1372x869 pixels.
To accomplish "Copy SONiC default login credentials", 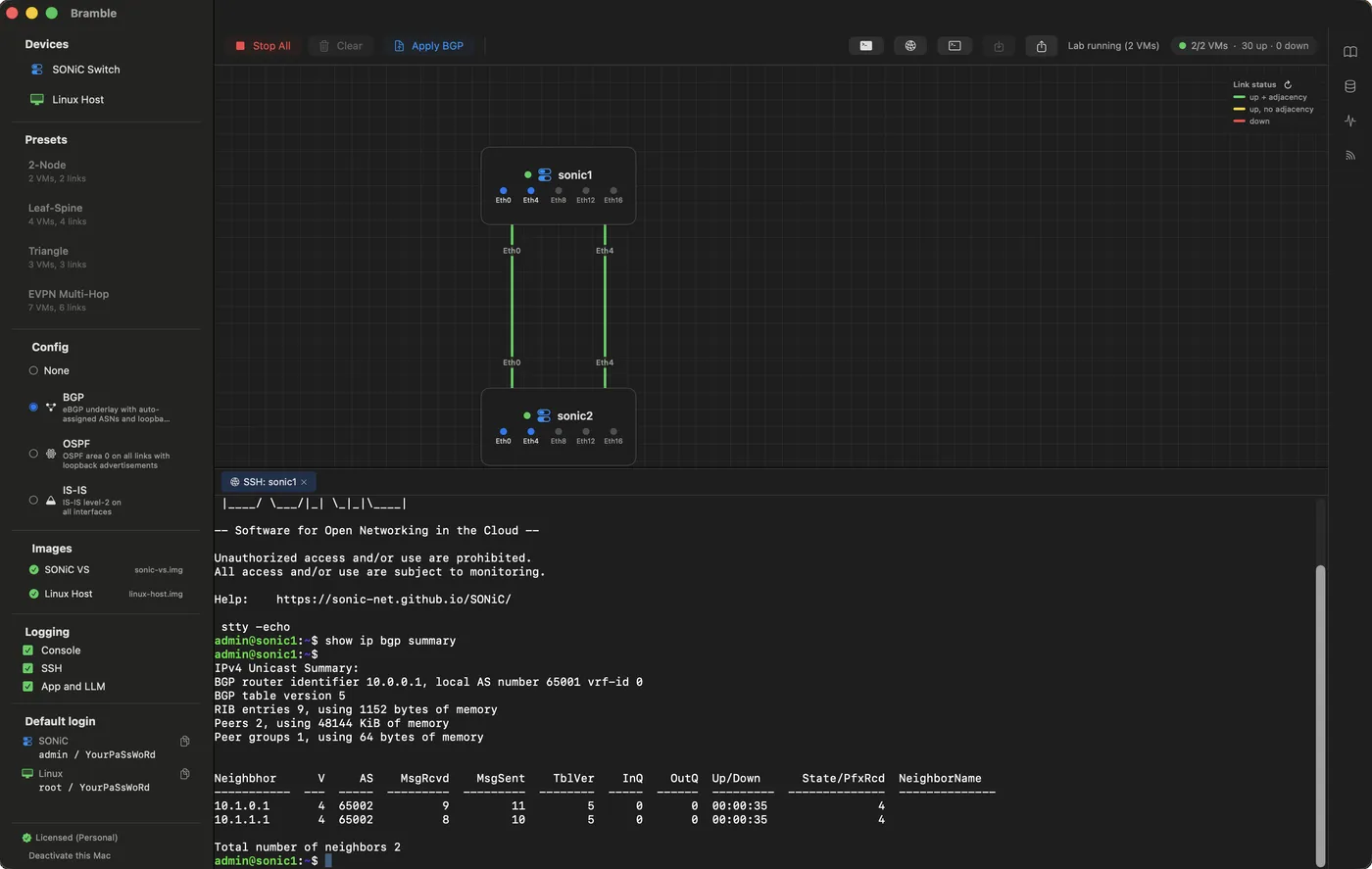I will click(184, 741).
